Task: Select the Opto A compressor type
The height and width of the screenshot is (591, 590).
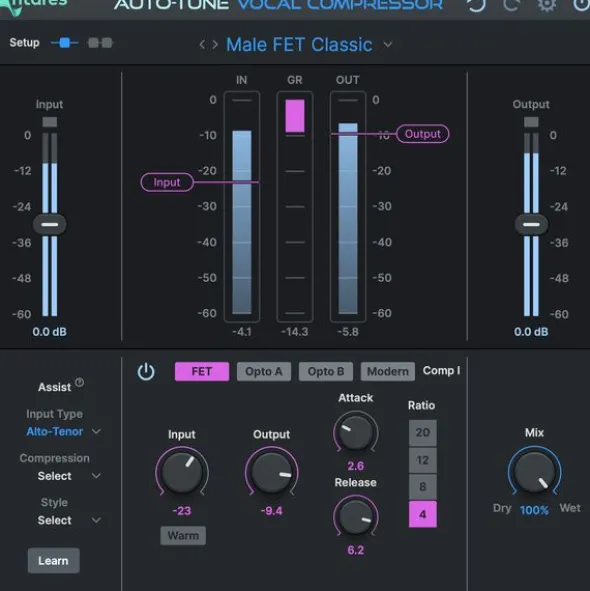Action: click(264, 372)
